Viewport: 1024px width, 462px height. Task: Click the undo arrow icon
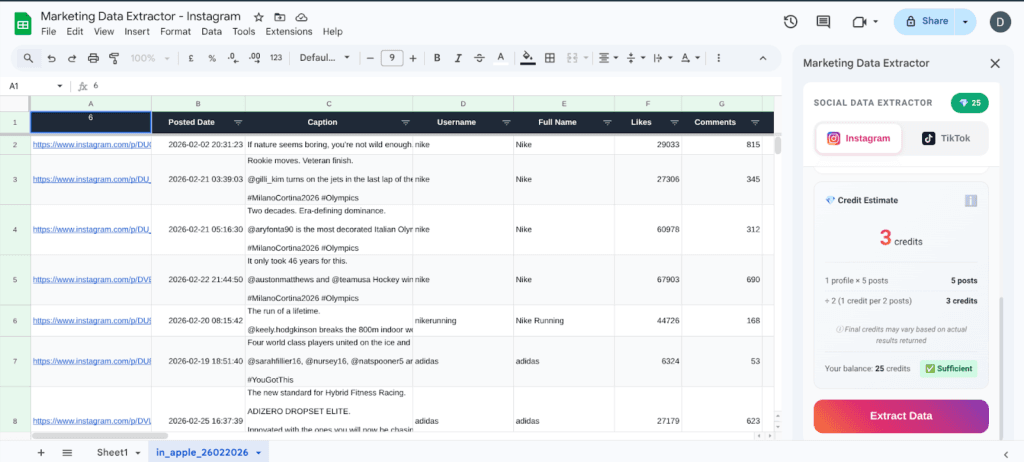pos(50,58)
